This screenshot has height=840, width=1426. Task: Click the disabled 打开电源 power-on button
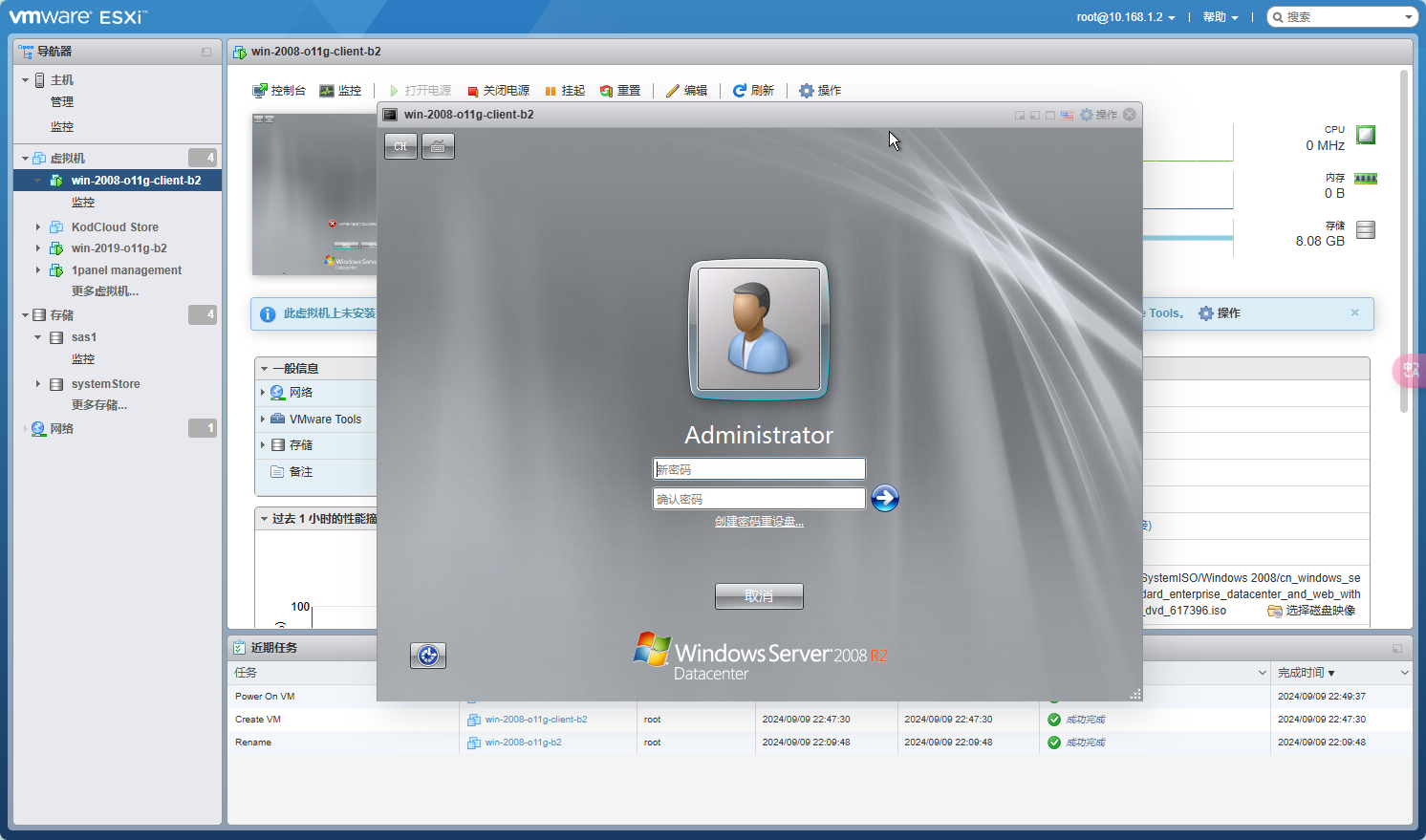point(421,91)
